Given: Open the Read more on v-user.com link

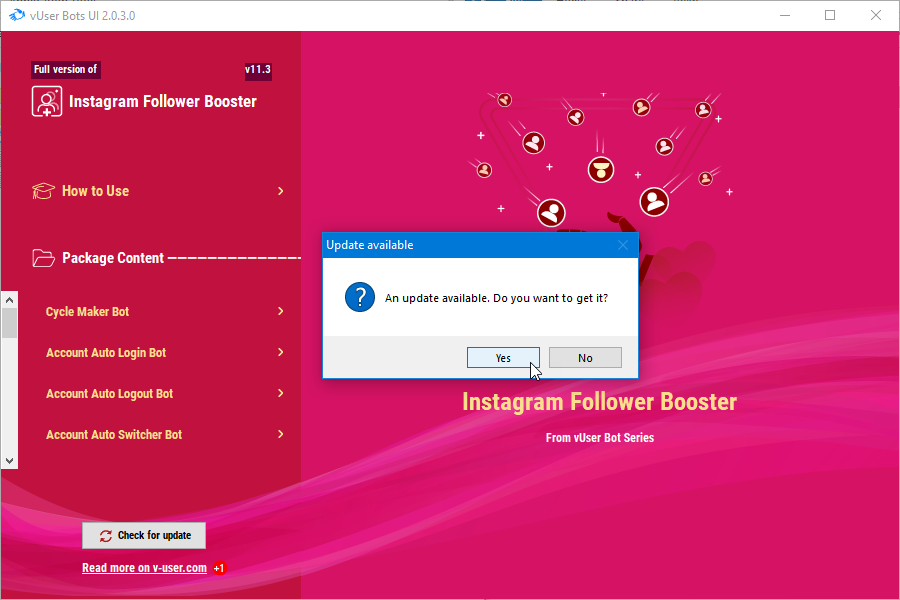Looking at the screenshot, I should point(144,568).
